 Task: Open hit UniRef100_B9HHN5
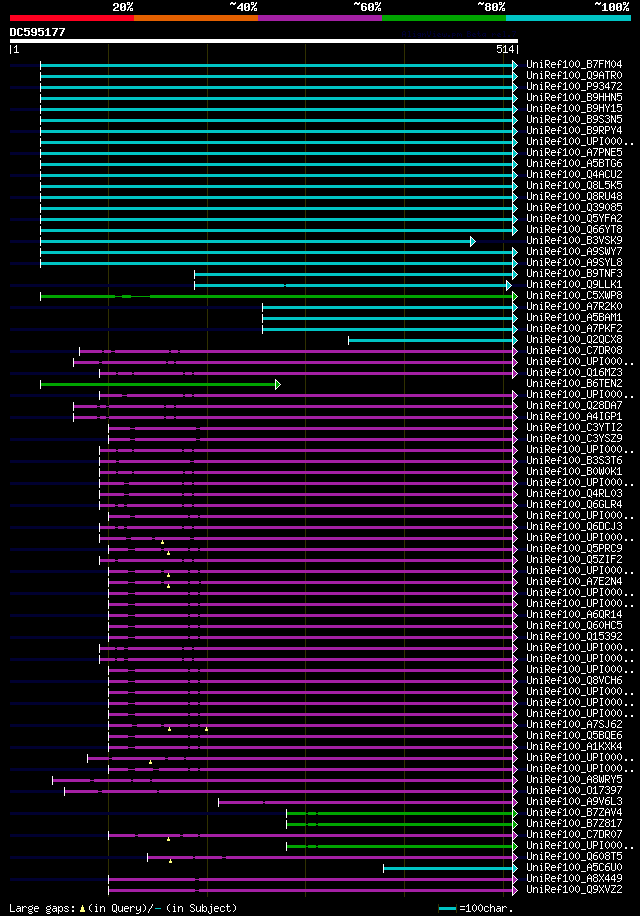tap(574, 98)
